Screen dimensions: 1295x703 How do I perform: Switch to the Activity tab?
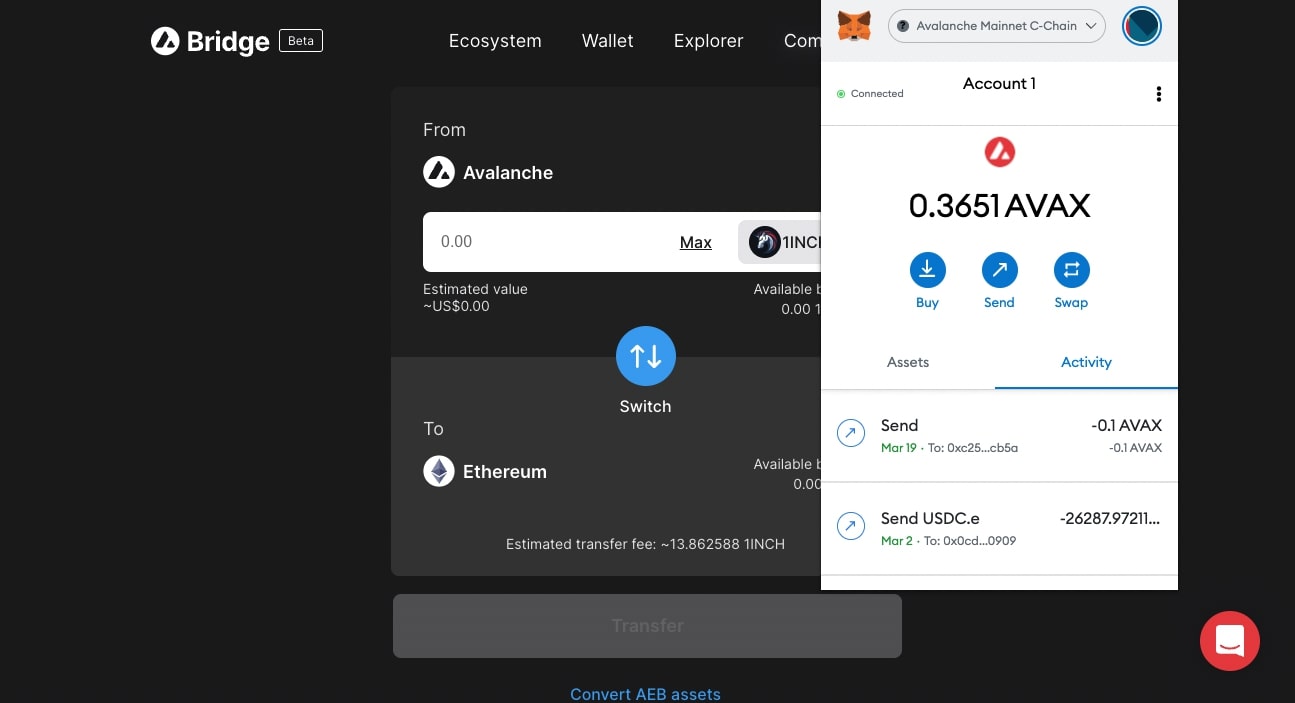click(x=1086, y=362)
